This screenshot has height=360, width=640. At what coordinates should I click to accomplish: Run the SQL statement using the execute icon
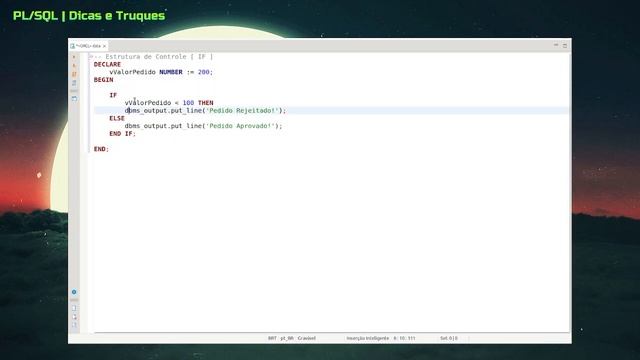(x=74, y=57)
